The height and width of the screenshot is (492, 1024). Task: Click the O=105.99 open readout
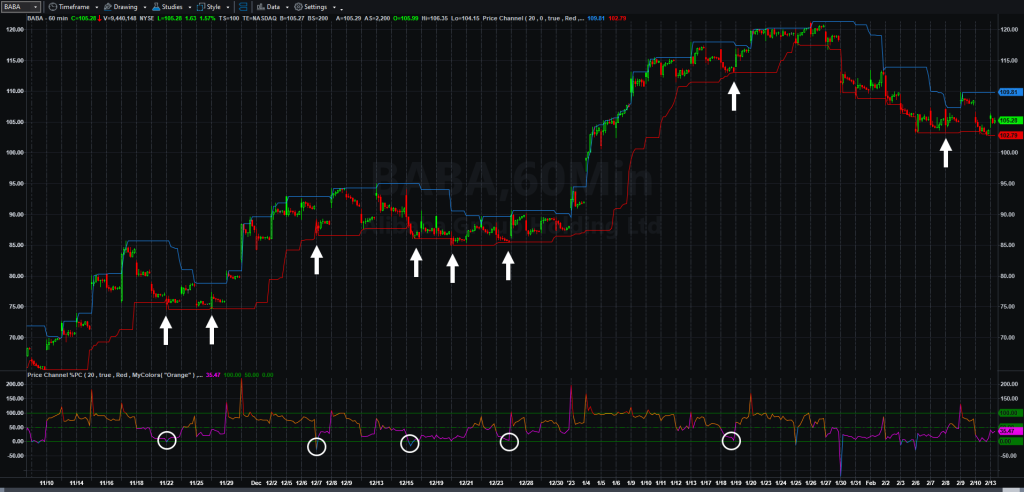[406, 18]
